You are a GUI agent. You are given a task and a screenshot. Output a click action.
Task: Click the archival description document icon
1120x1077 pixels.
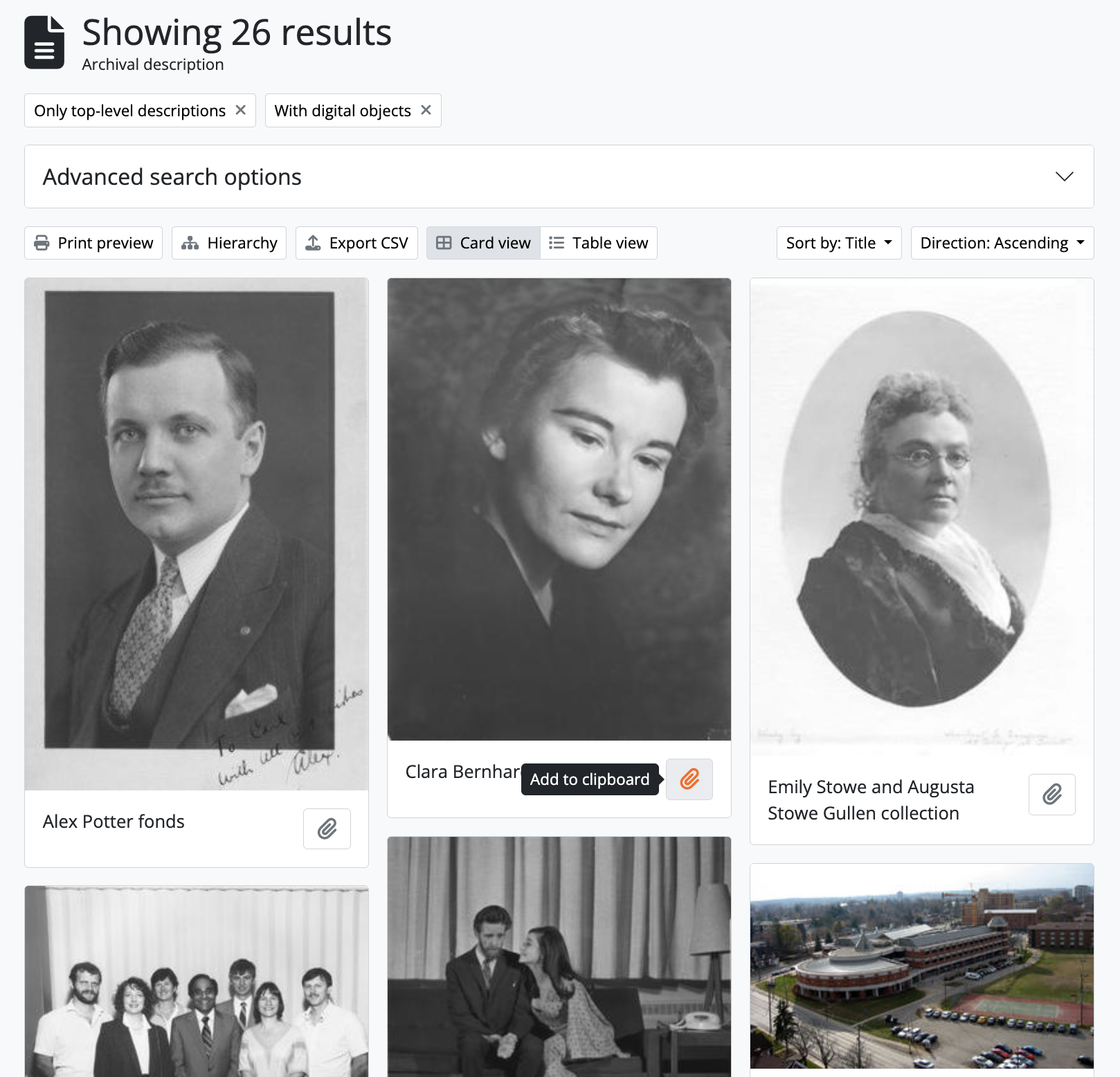(x=44, y=43)
